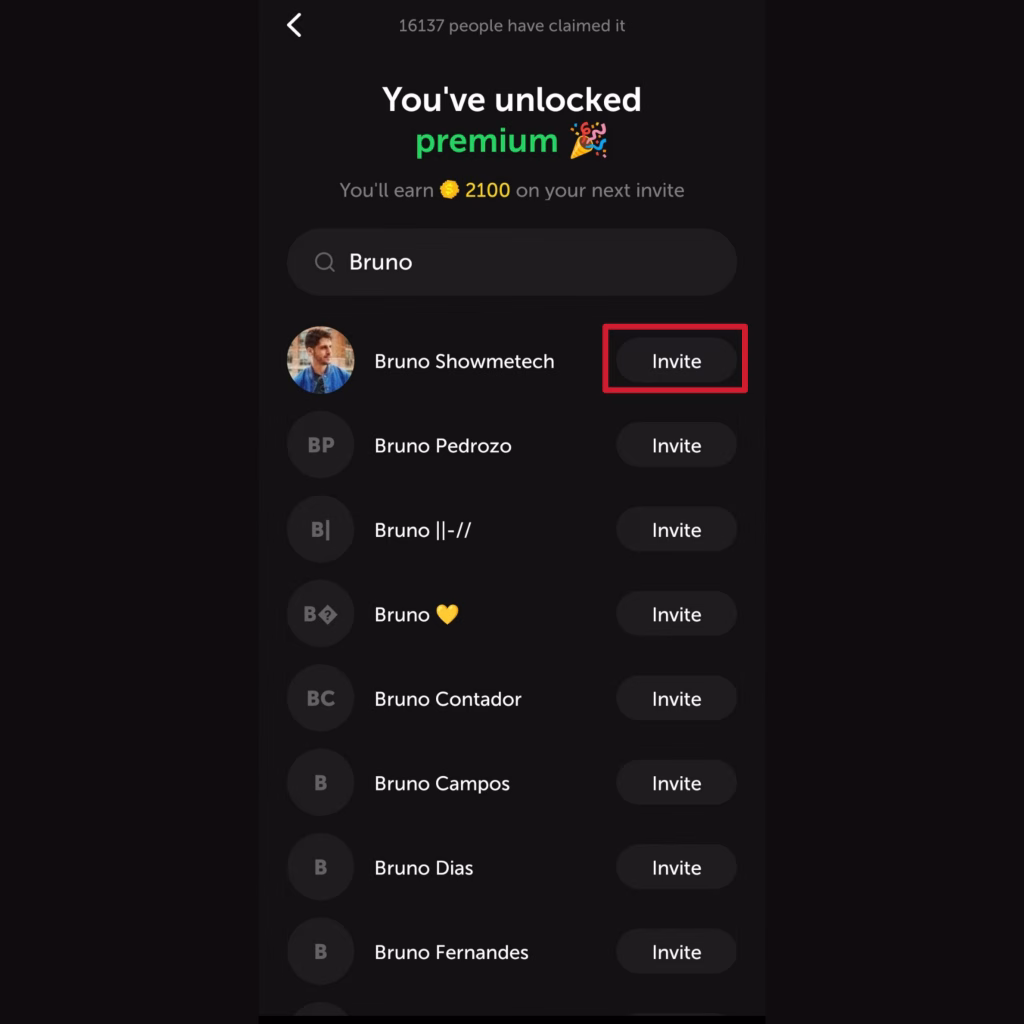The width and height of the screenshot is (1024, 1024).
Task: Tap the B avatar for Bruno Fernandes
Action: [320, 952]
